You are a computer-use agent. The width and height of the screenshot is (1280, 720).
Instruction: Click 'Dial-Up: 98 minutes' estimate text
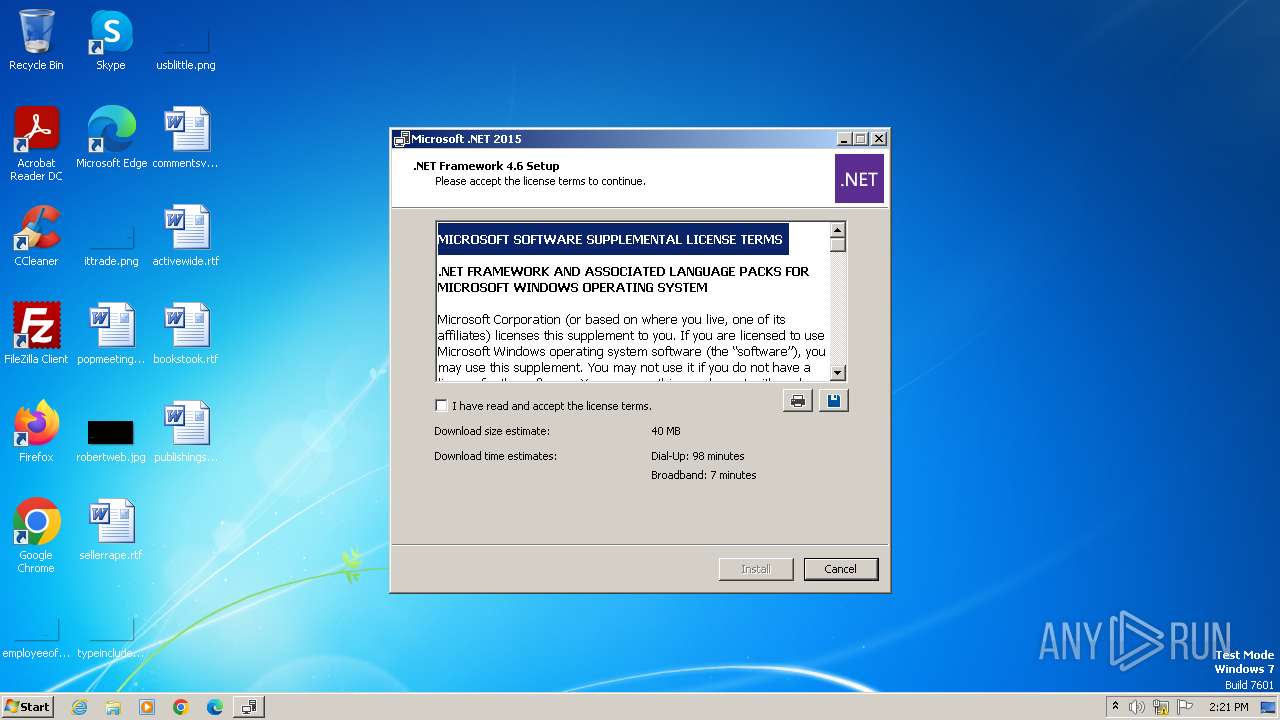697,456
